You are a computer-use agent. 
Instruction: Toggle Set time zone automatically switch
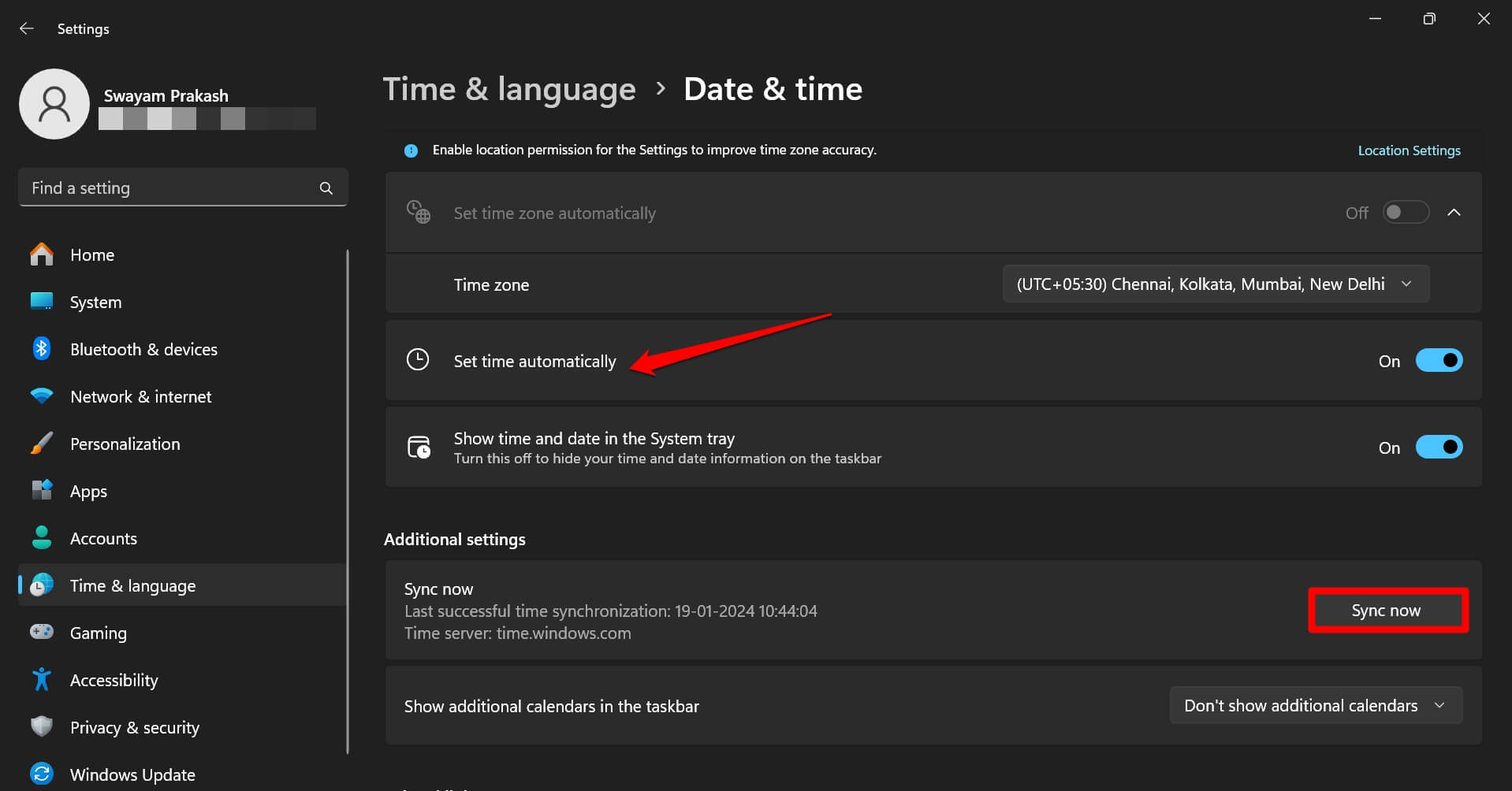[1406, 213]
